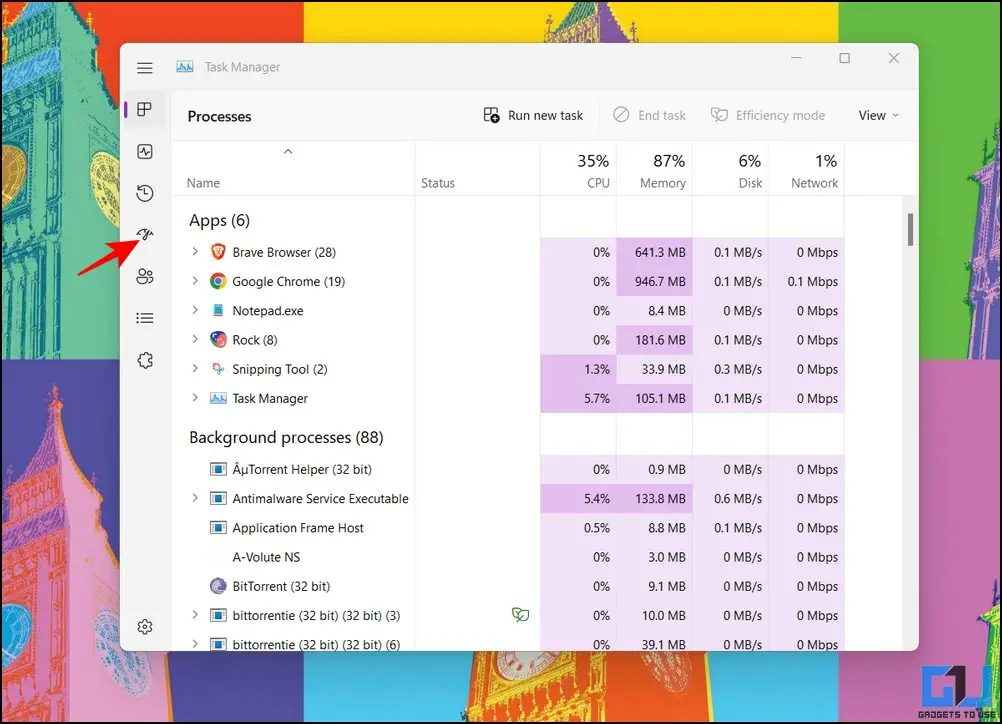
Task: Expand the Notepad.exe process
Action: 195,310
